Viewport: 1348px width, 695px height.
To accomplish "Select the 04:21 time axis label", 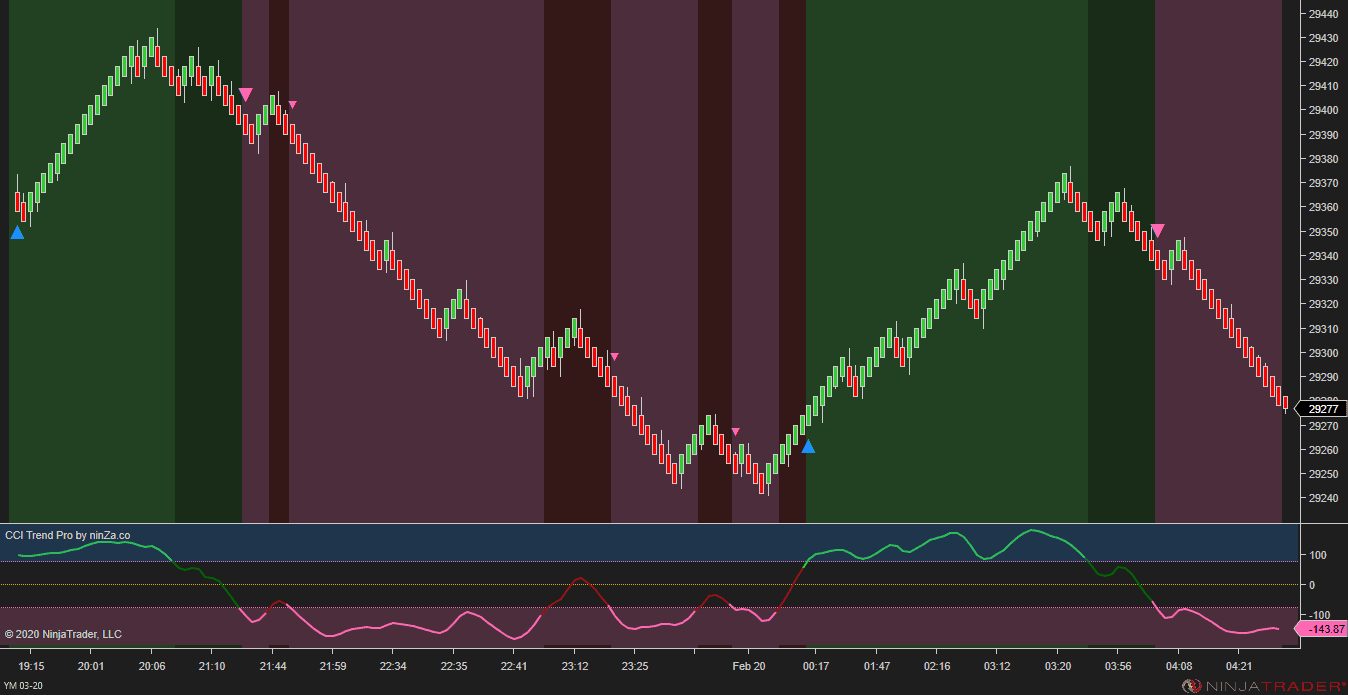I will 1239,666.
